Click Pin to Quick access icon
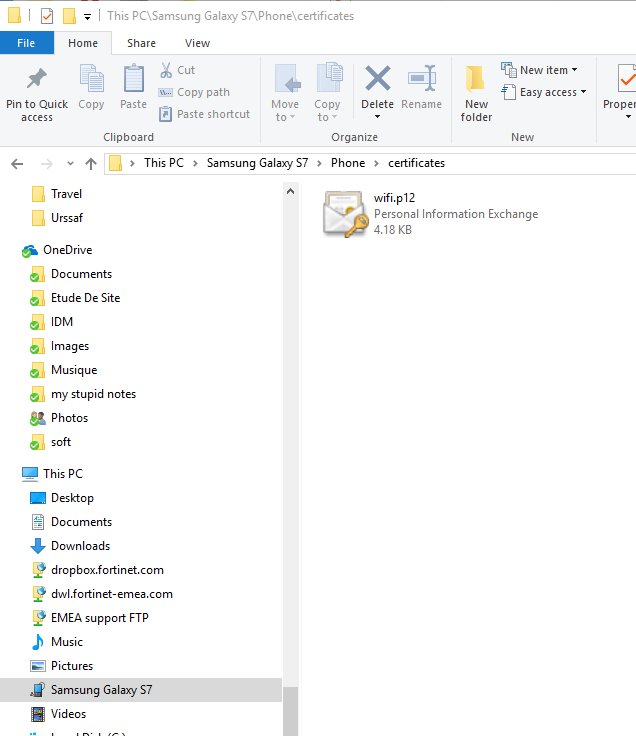This screenshot has height=736, width=636. (x=37, y=79)
